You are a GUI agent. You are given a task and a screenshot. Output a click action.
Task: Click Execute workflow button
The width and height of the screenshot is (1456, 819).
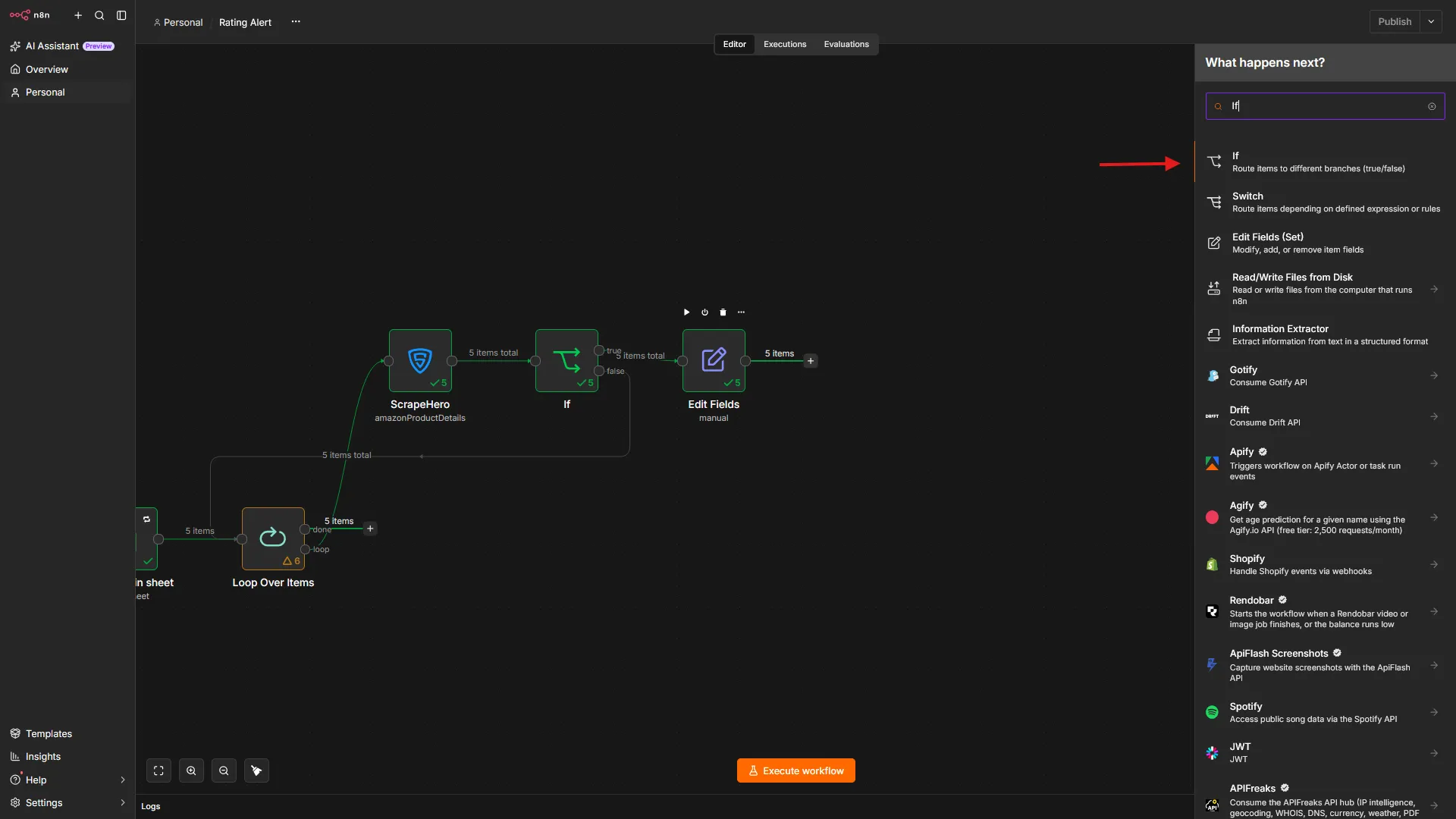click(795, 770)
